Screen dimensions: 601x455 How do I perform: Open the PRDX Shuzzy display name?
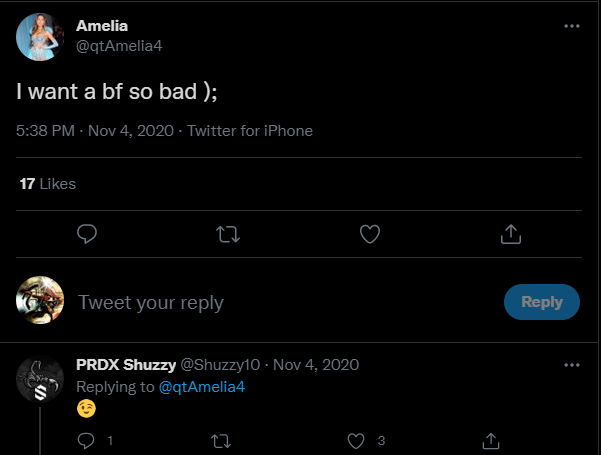125,365
